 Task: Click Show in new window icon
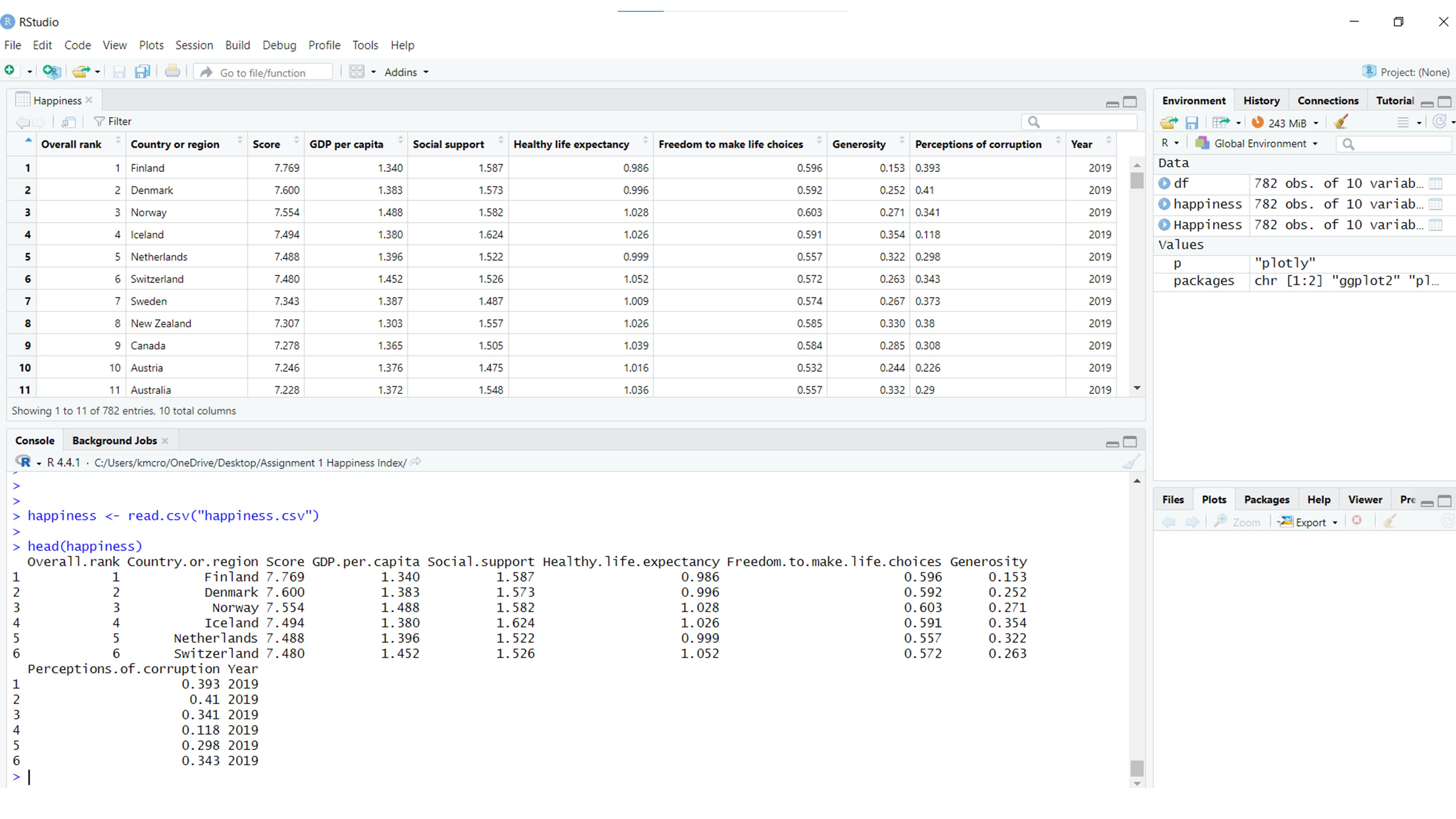(68, 122)
